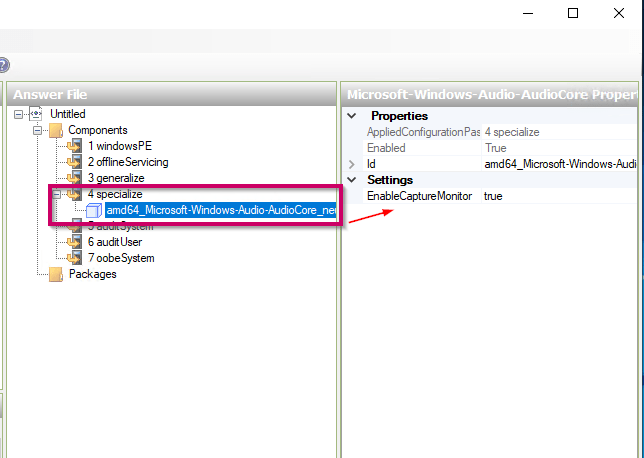Click the Untitled answer file document icon
Viewport: 644px width, 458px height.
(x=37, y=114)
